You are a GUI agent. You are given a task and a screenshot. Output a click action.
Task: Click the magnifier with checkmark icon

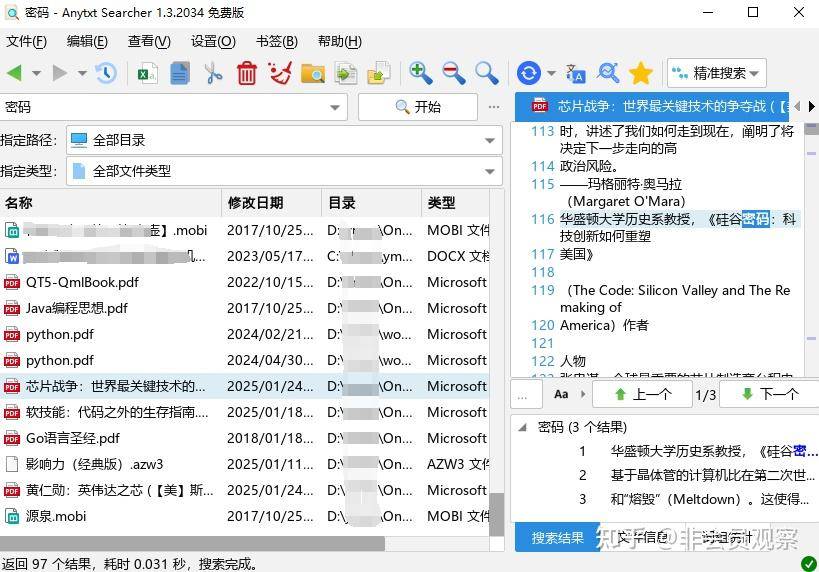tap(608, 73)
